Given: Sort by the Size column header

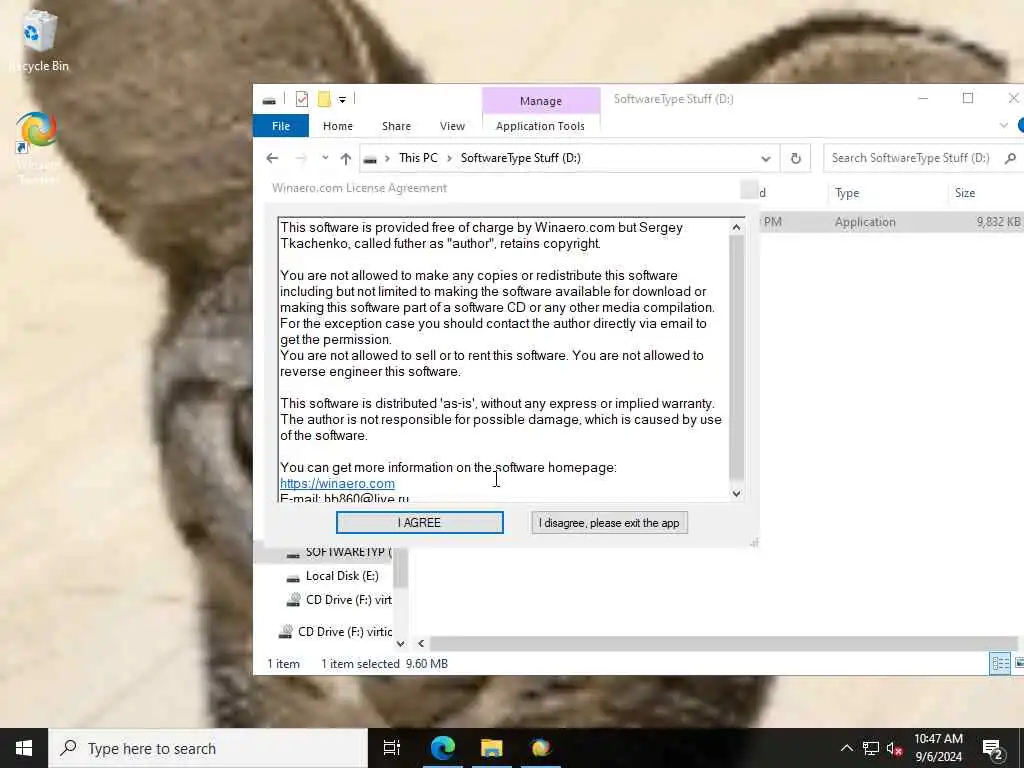Looking at the screenshot, I should click(965, 193).
